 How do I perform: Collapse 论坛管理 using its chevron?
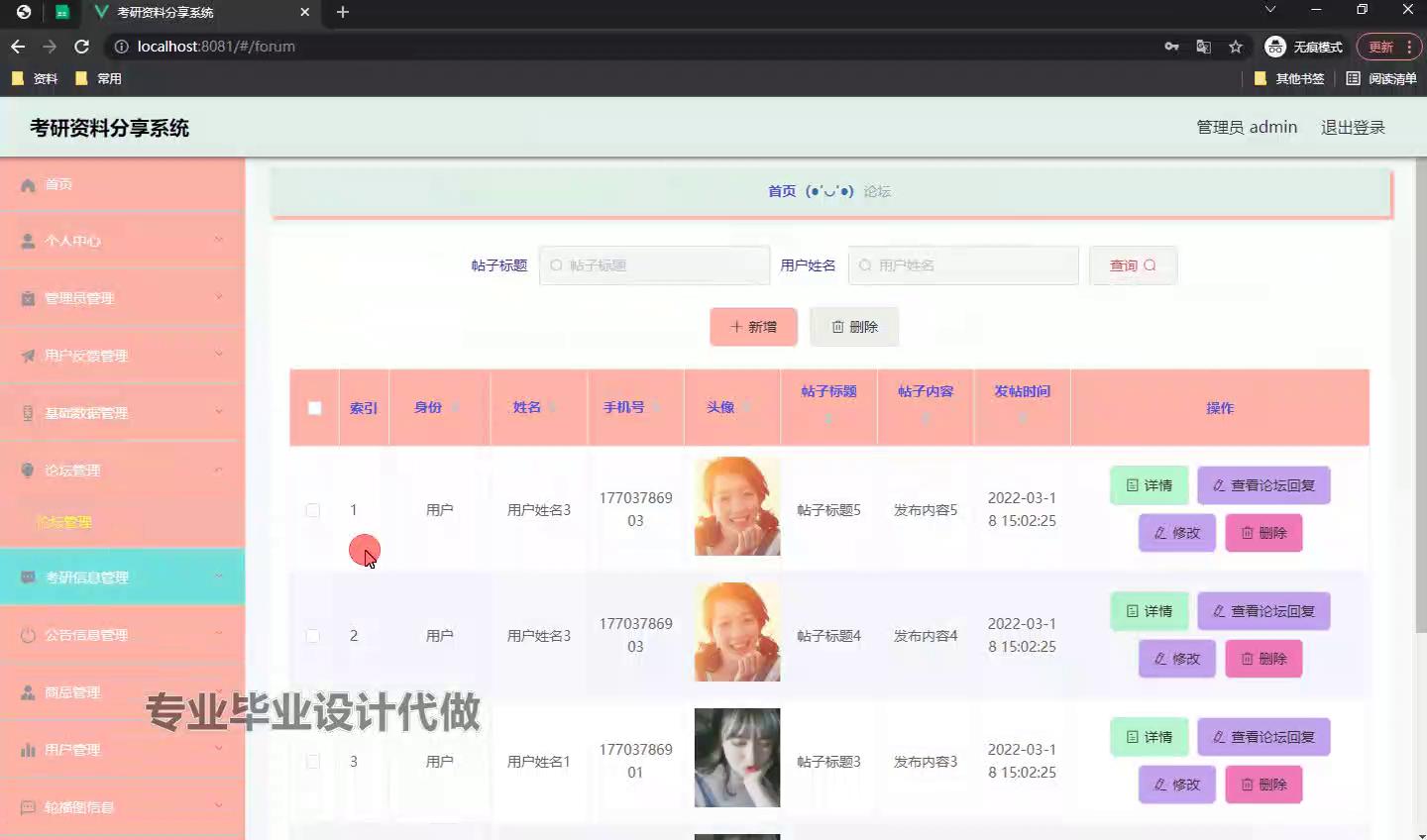[x=218, y=469]
